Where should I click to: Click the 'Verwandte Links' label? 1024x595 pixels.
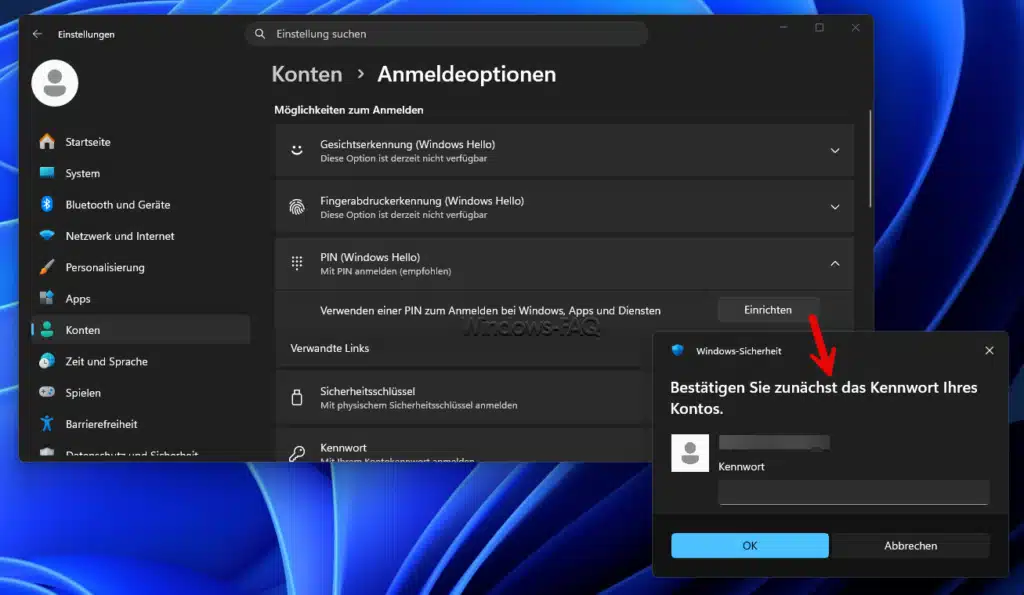tap(330, 348)
